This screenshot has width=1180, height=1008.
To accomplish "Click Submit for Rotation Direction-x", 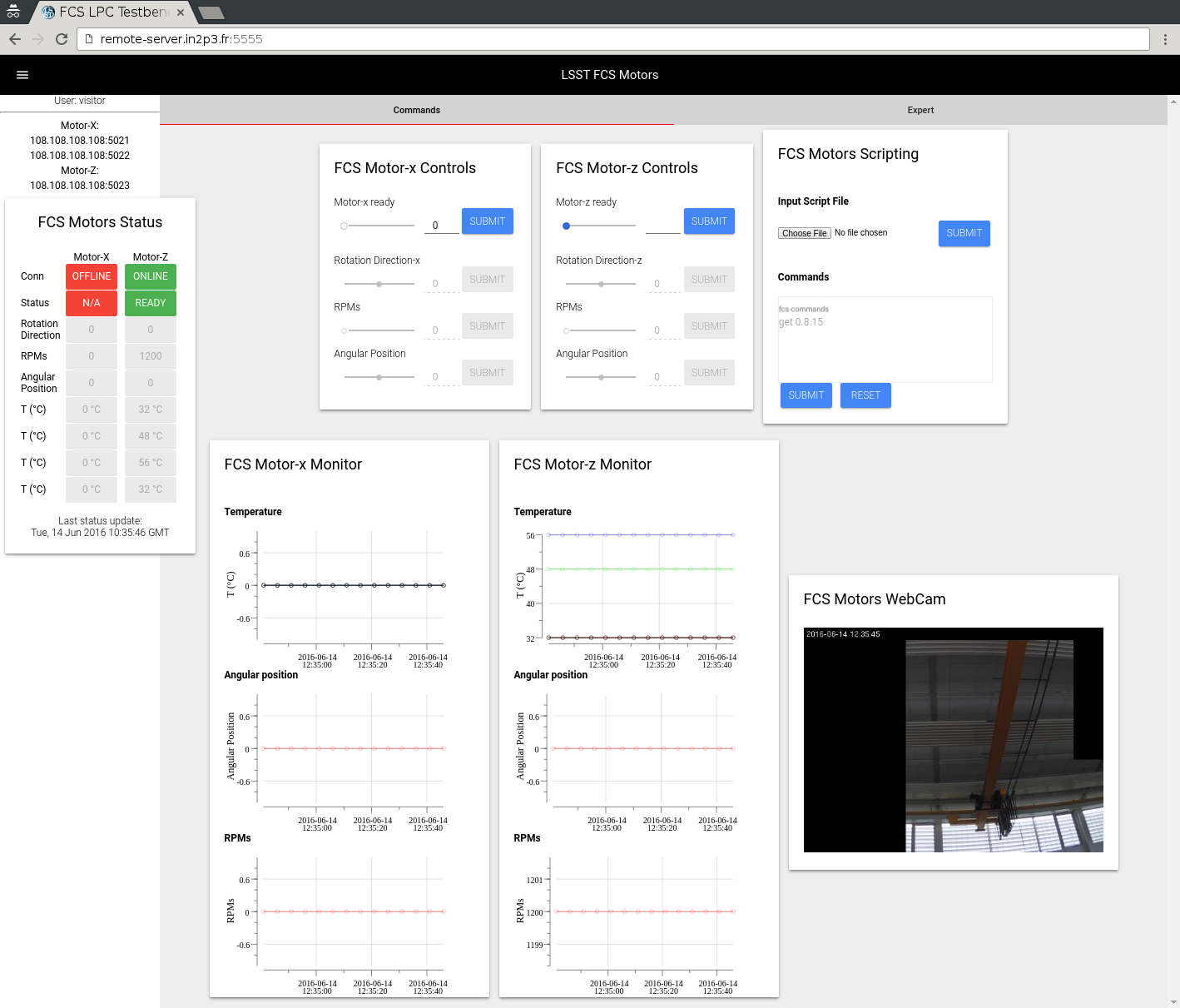I will click(488, 280).
